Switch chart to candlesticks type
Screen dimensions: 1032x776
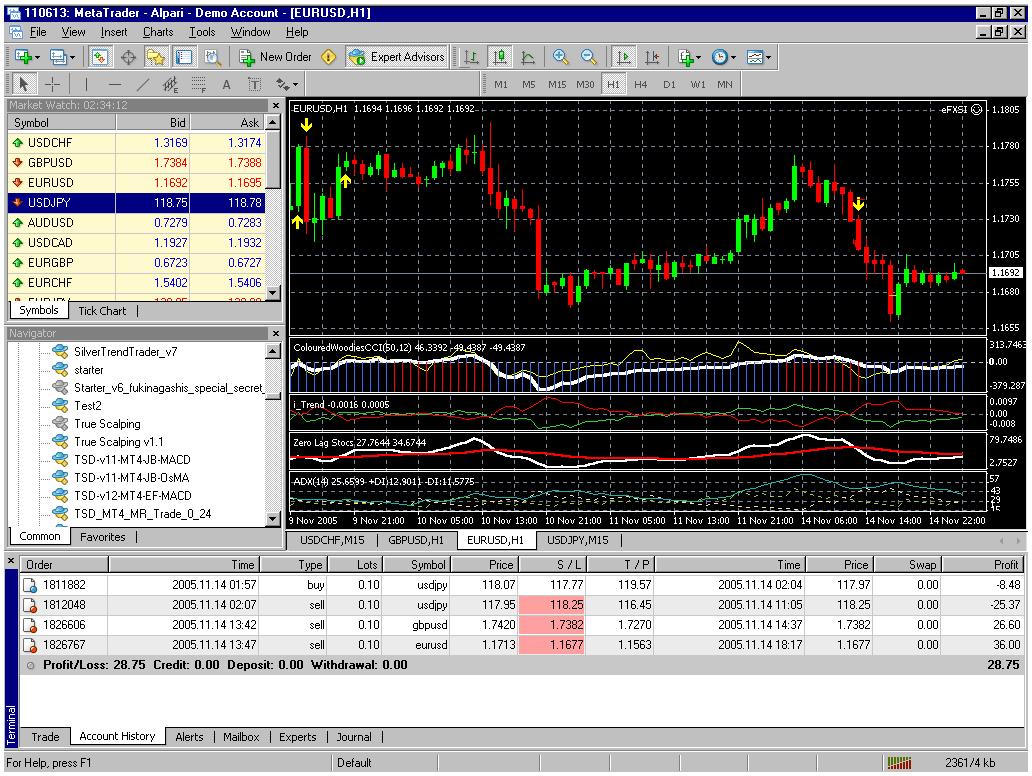pyautogui.click(x=500, y=57)
